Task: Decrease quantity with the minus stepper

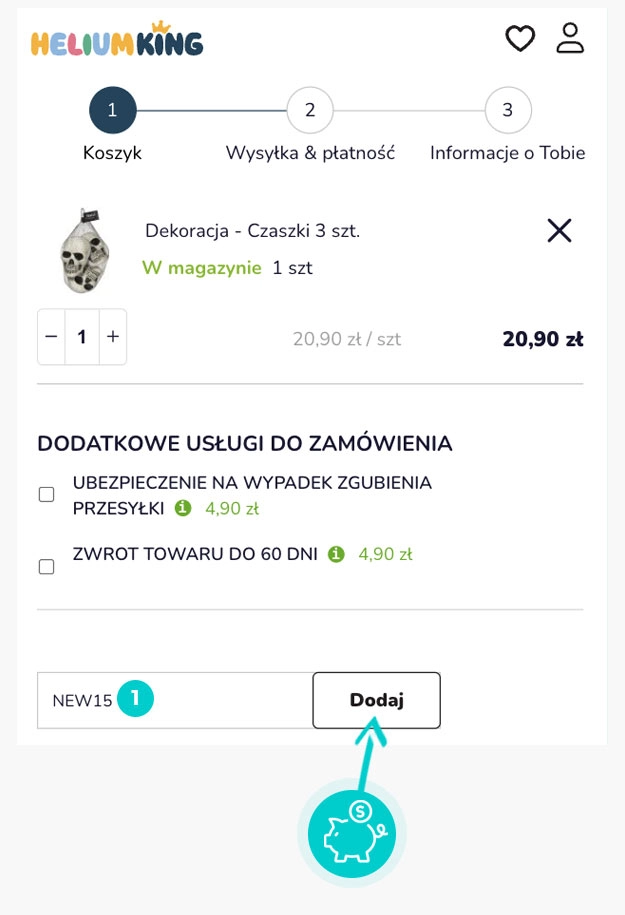Action: [x=51, y=337]
